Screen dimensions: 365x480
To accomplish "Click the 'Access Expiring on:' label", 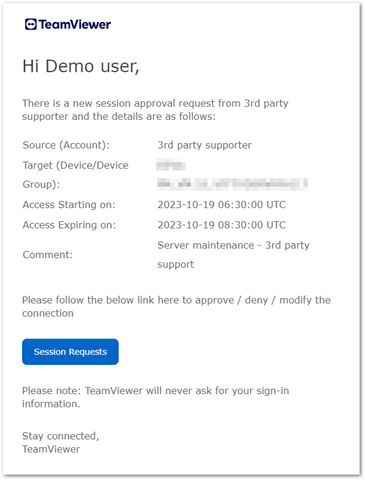I will click(69, 225).
